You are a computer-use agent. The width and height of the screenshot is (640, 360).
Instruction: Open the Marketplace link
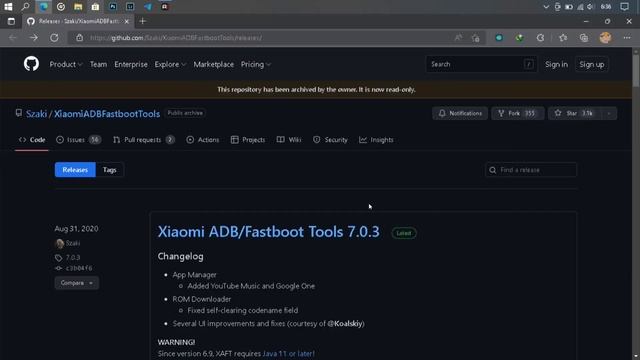tap(213, 64)
